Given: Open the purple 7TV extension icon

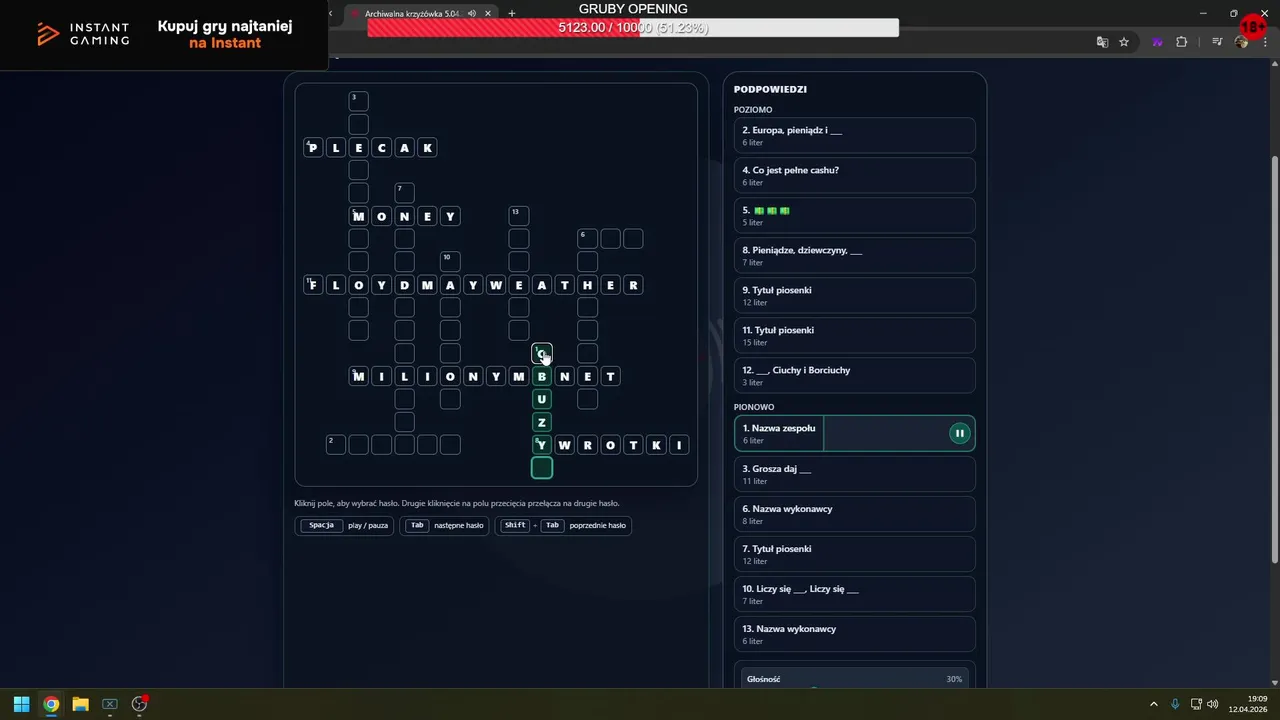Looking at the screenshot, I should click(1158, 42).
